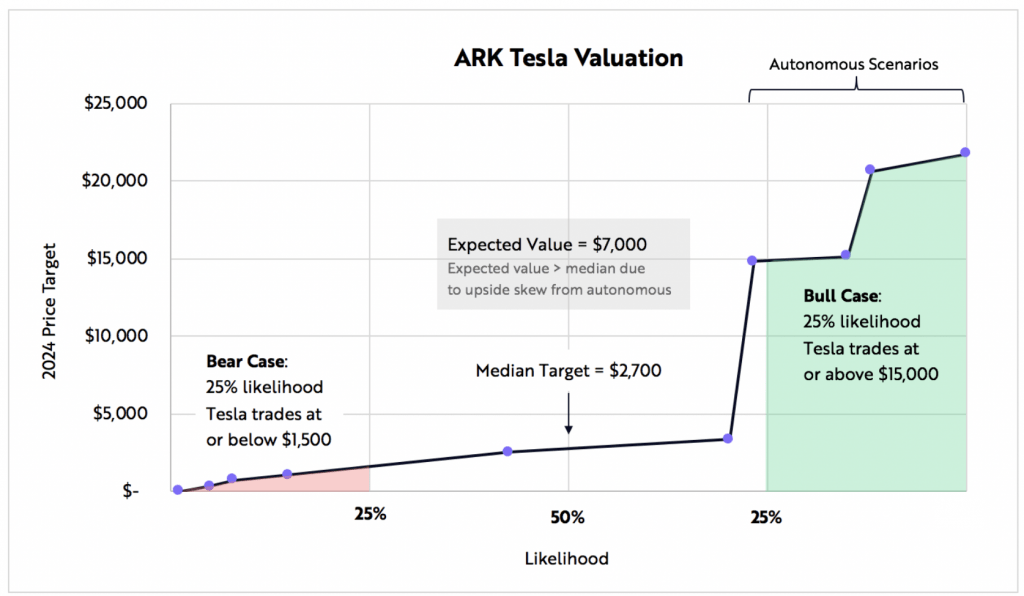
Task: Select the Expected Value = $7,000 annotation box
Action: point(563,264)
